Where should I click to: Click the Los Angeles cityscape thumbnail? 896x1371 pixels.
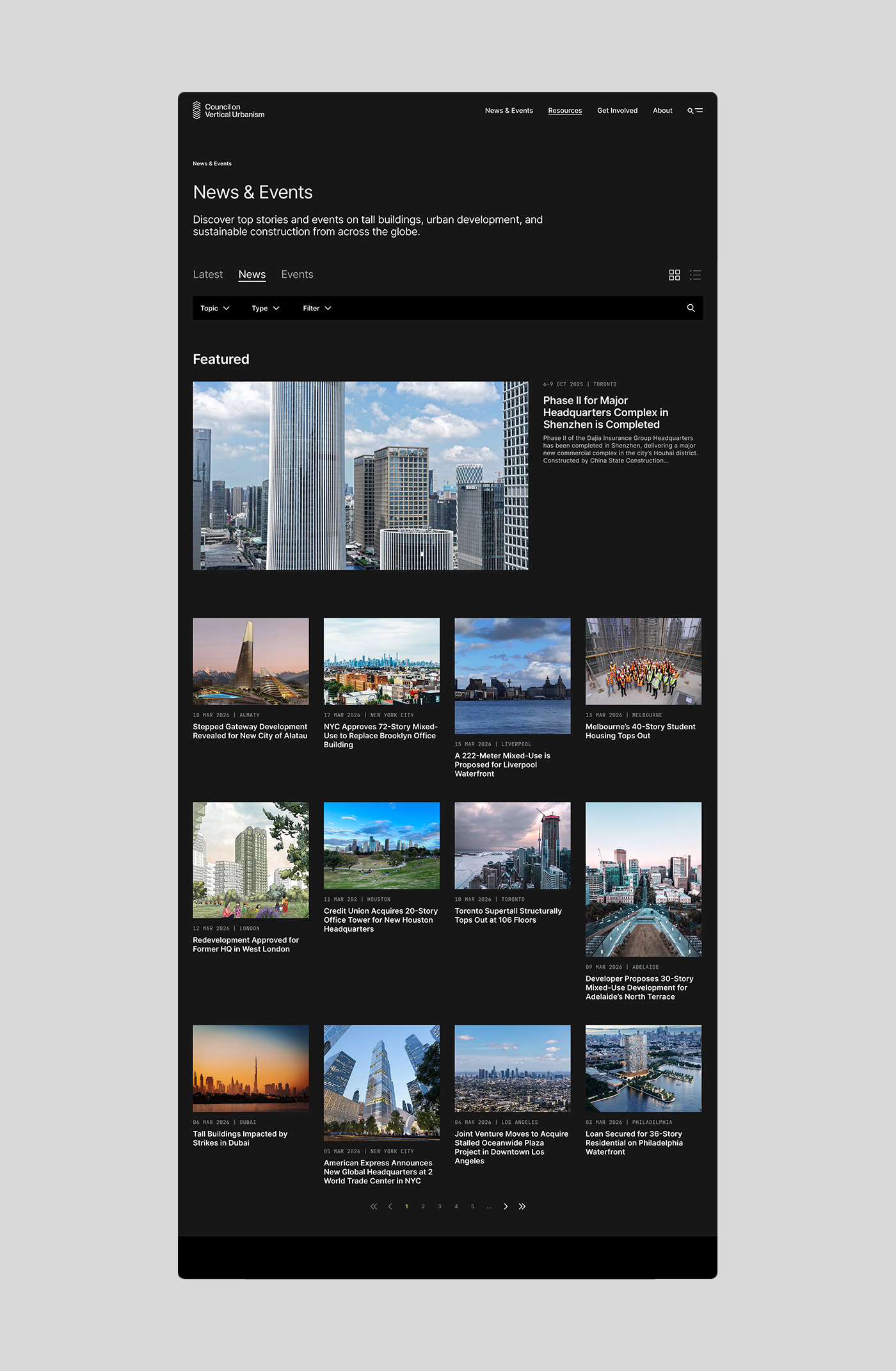point(513,1069)
